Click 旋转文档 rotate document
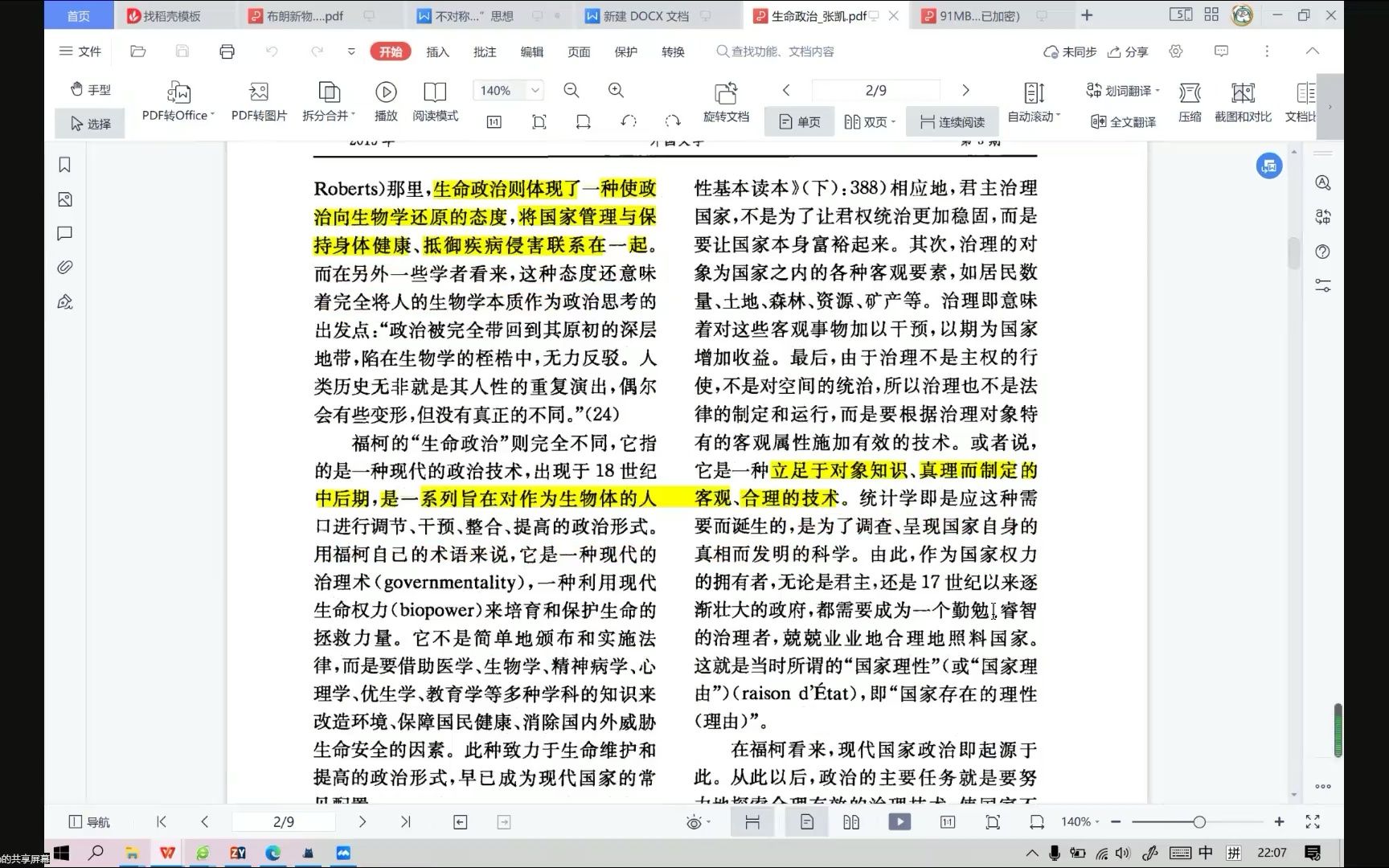Viewport: 1389px width, 868px height. pos(726,101)
